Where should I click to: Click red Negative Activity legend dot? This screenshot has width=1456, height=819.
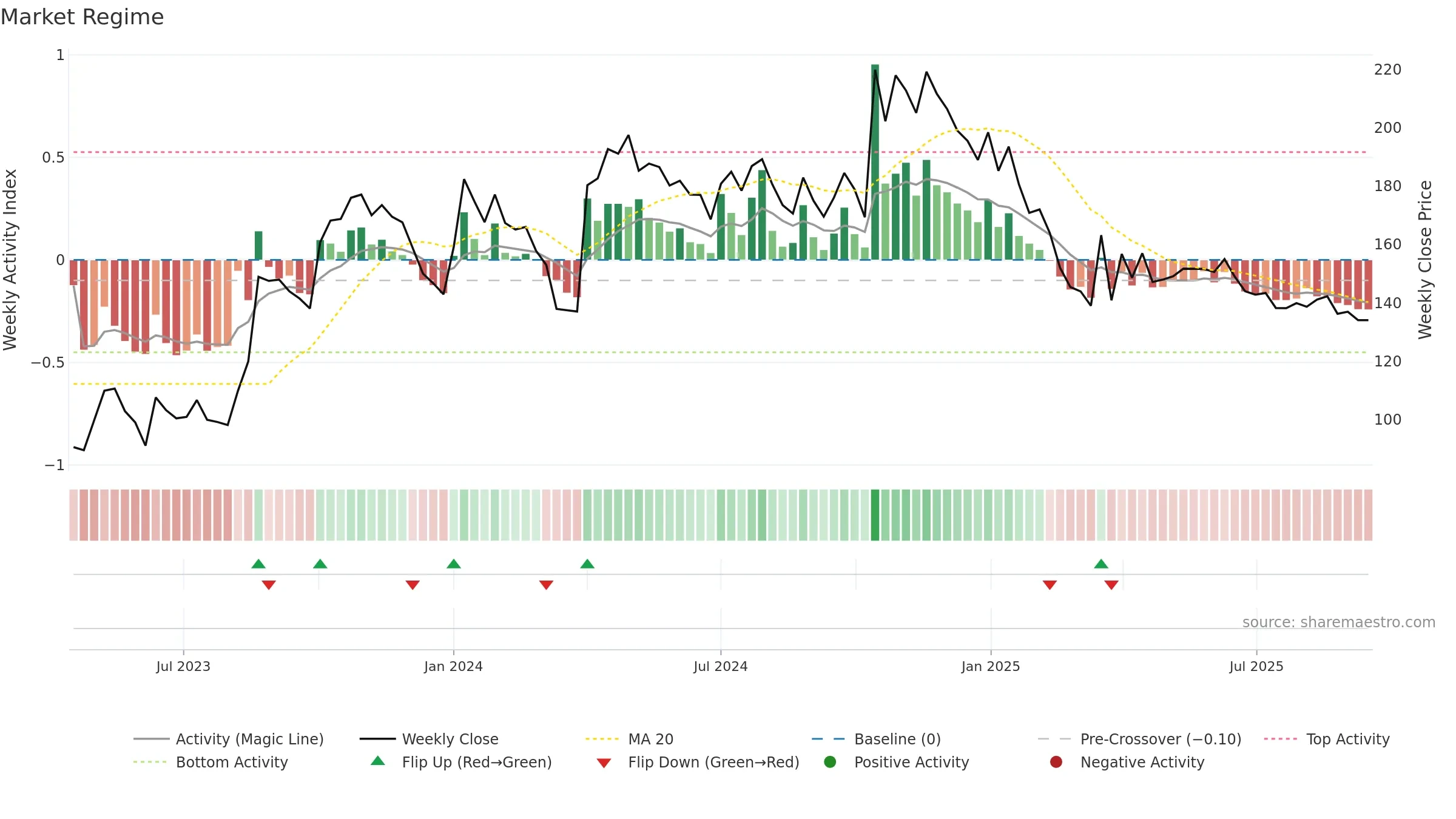click(x=1056, y=762)
